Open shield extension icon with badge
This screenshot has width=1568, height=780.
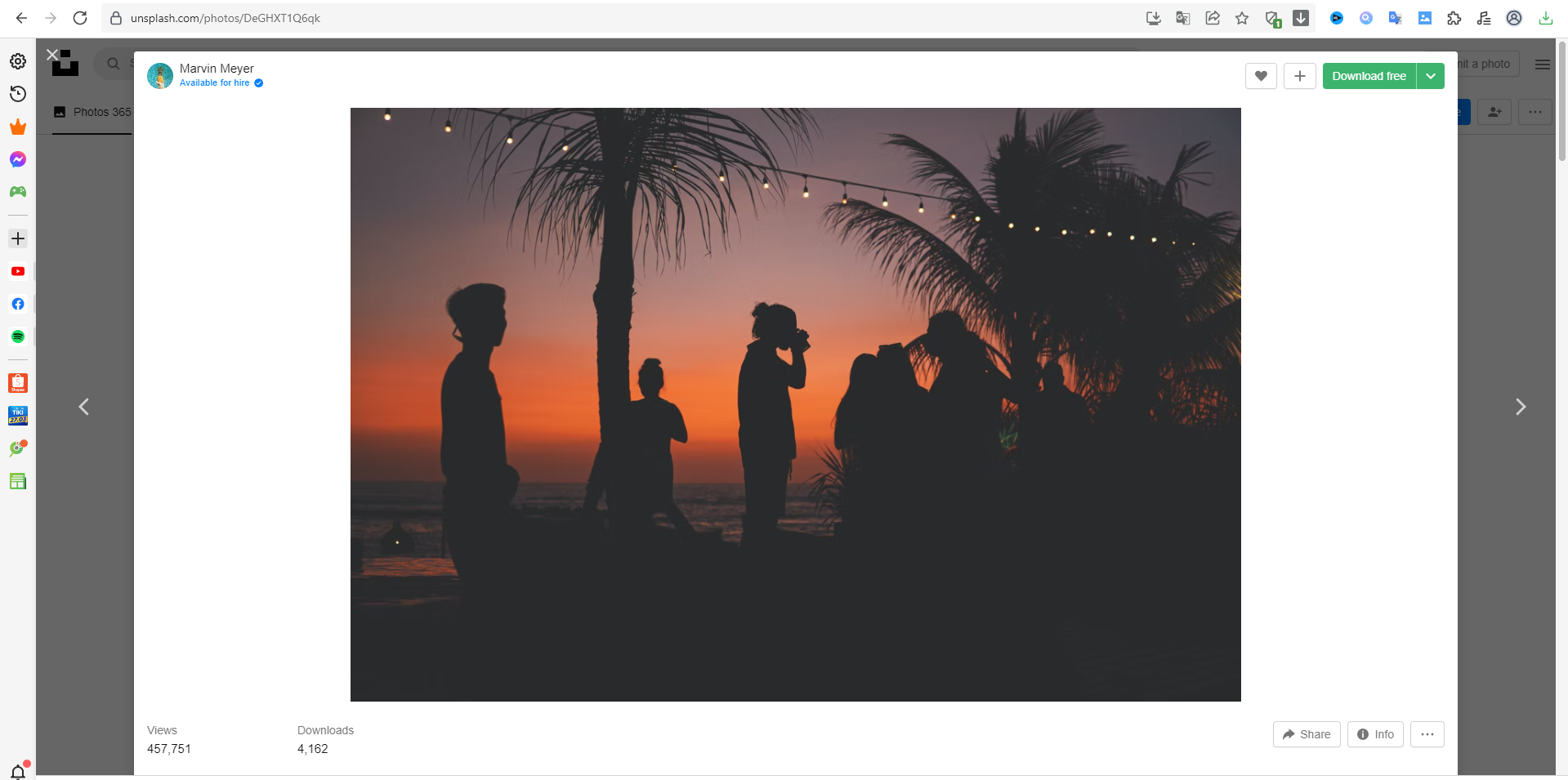pos(1272,18)
